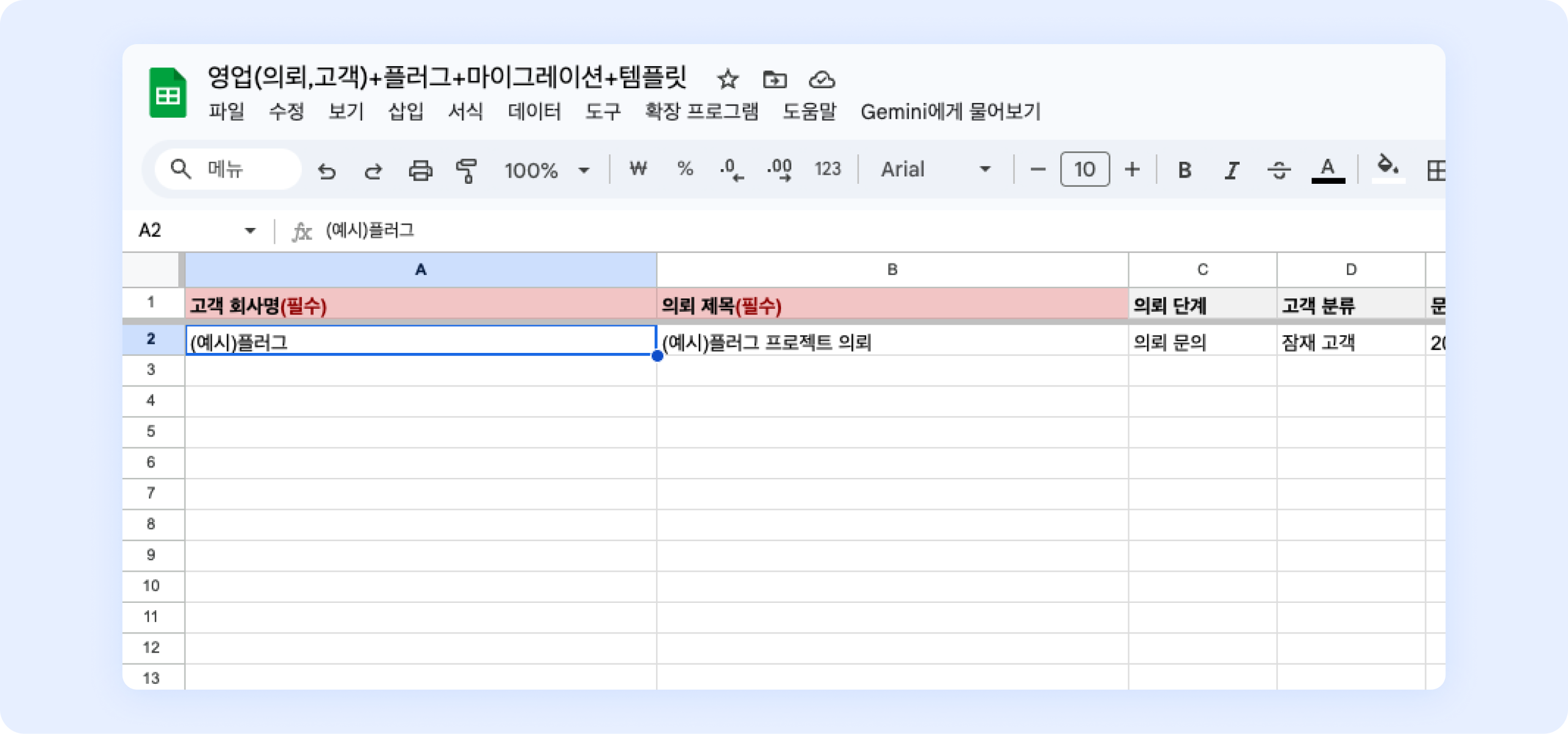
Task: Select the paint format roller tool
Action: point(467,170)
